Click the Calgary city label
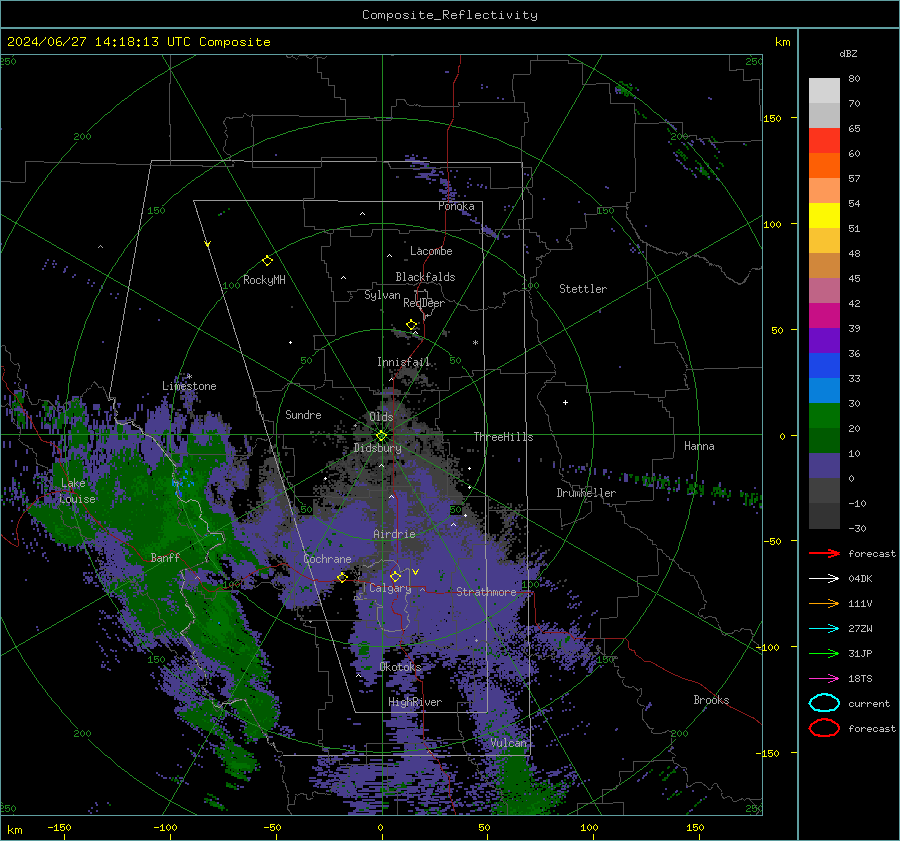Screen dimensions: 900x841 (x=390, y=588)
